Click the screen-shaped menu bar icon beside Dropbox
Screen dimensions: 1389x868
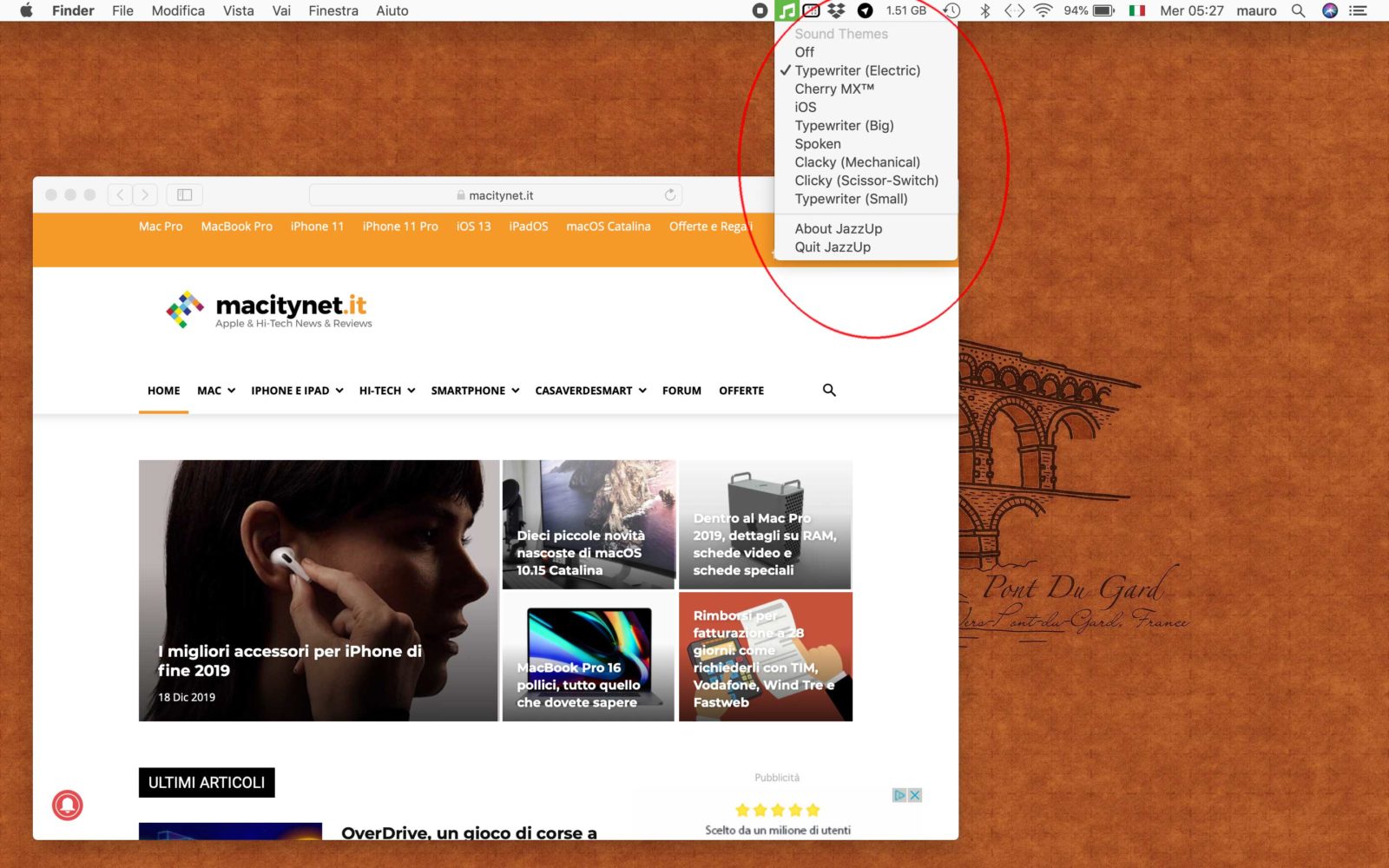[811, 10]
